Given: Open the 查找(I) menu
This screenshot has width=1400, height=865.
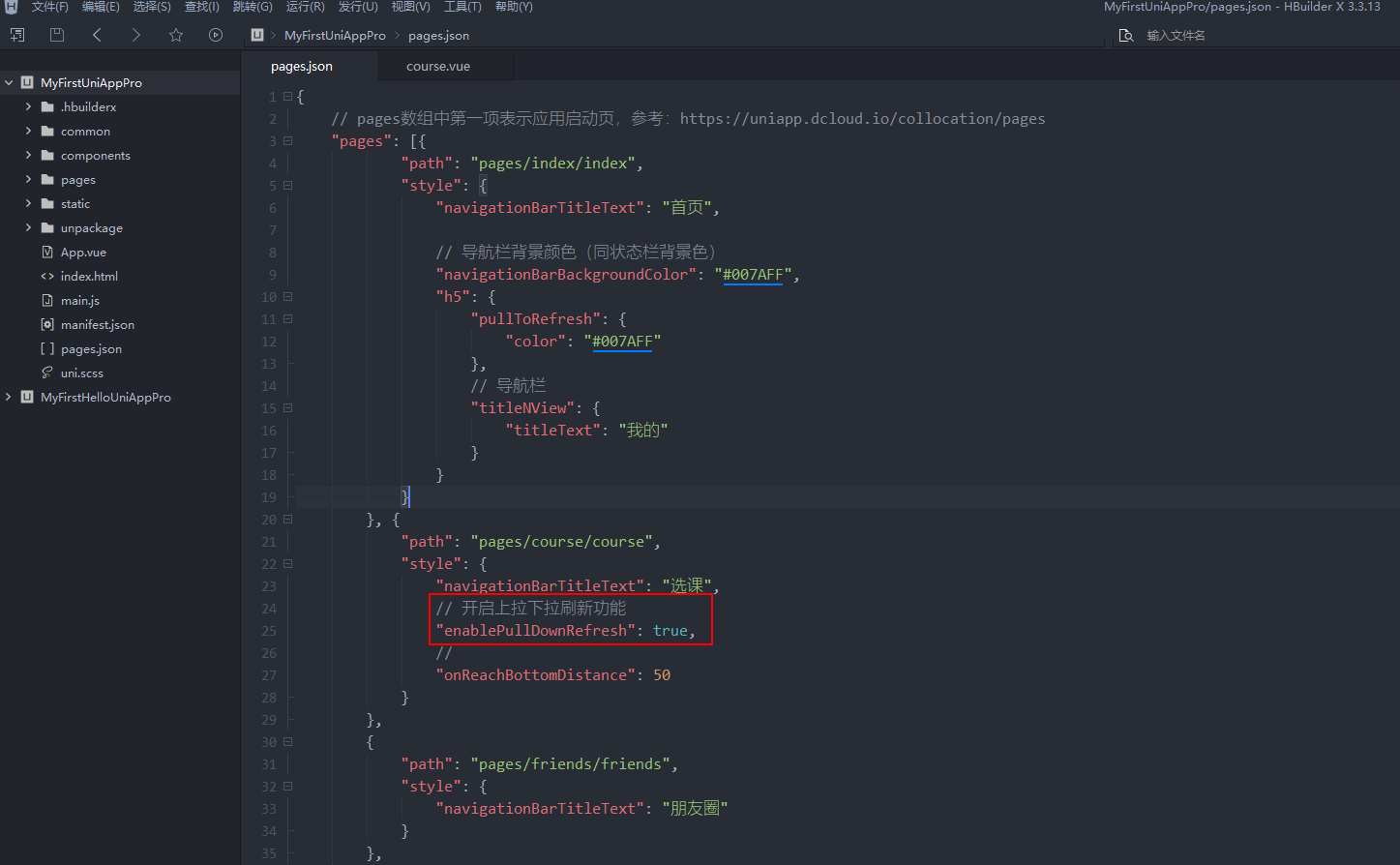Looking at the screenshot, I should 202,7.
